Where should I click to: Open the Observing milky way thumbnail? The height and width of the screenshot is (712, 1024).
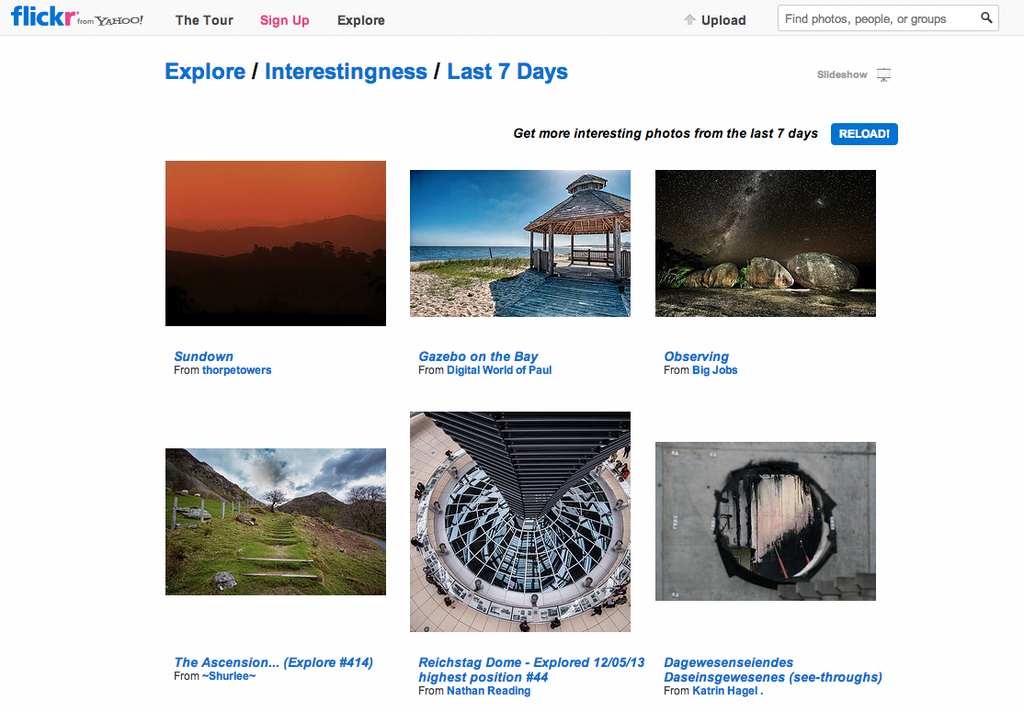pos(765,244)
